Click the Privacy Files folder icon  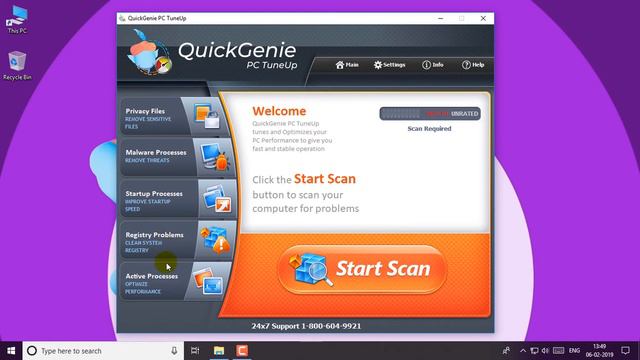(207, 116)
